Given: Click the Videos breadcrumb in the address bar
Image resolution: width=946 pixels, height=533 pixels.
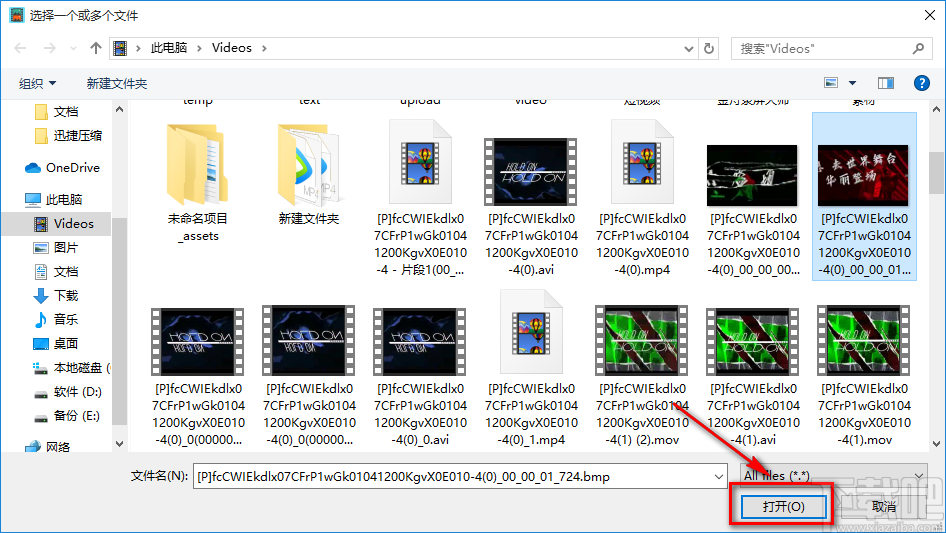Looking at the screenshot, I should (x=232, y=48).
